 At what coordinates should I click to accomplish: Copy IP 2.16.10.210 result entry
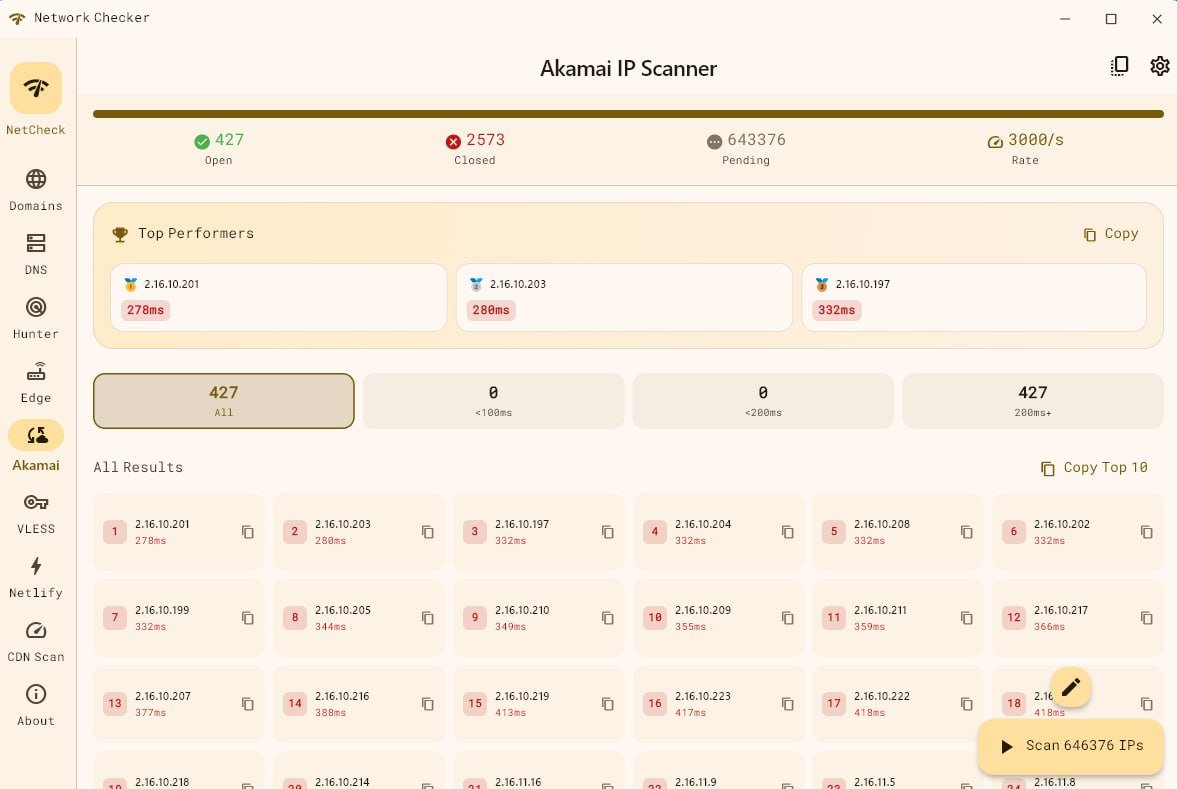pyautogui.click(x=608, y=618)
